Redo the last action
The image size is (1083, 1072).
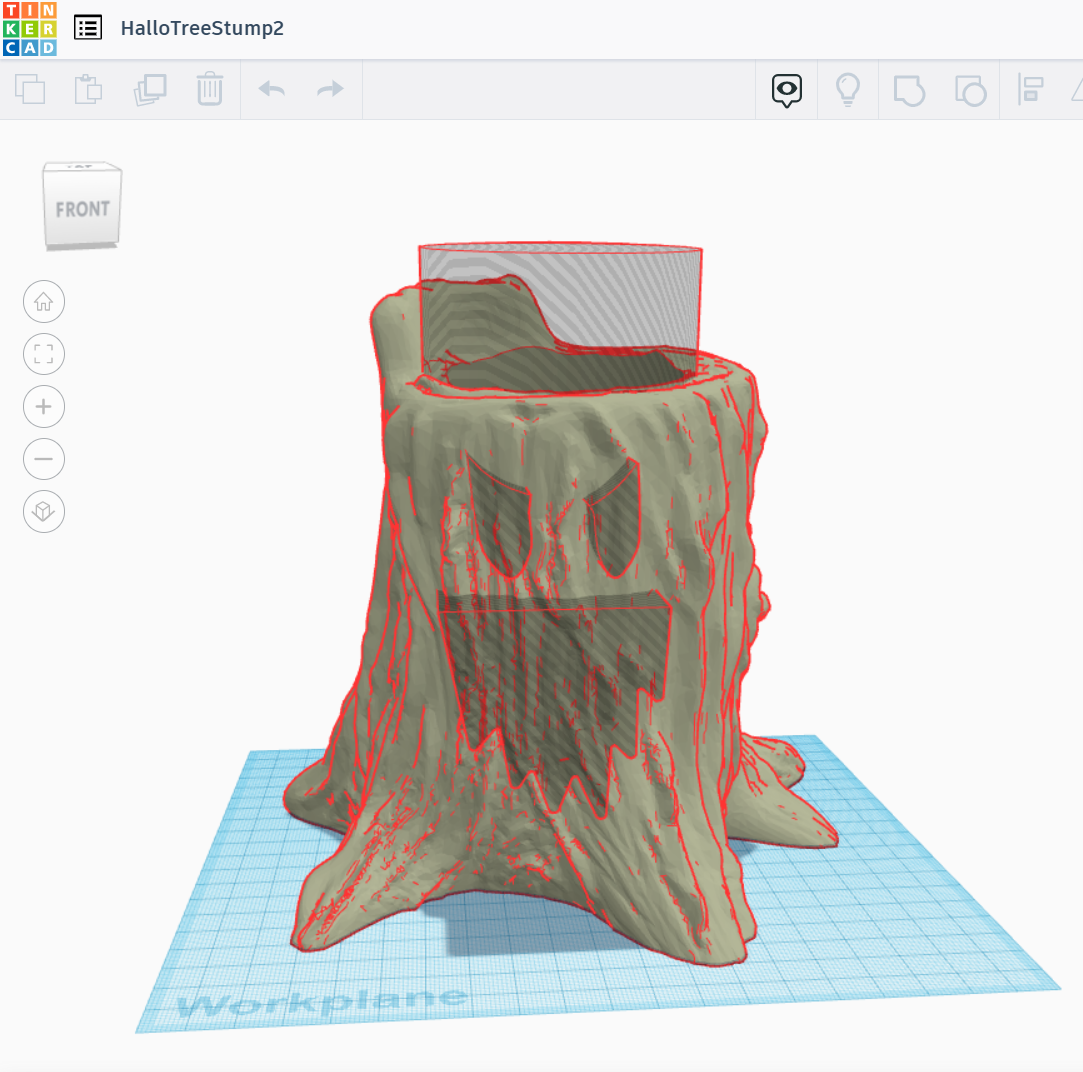329,89
